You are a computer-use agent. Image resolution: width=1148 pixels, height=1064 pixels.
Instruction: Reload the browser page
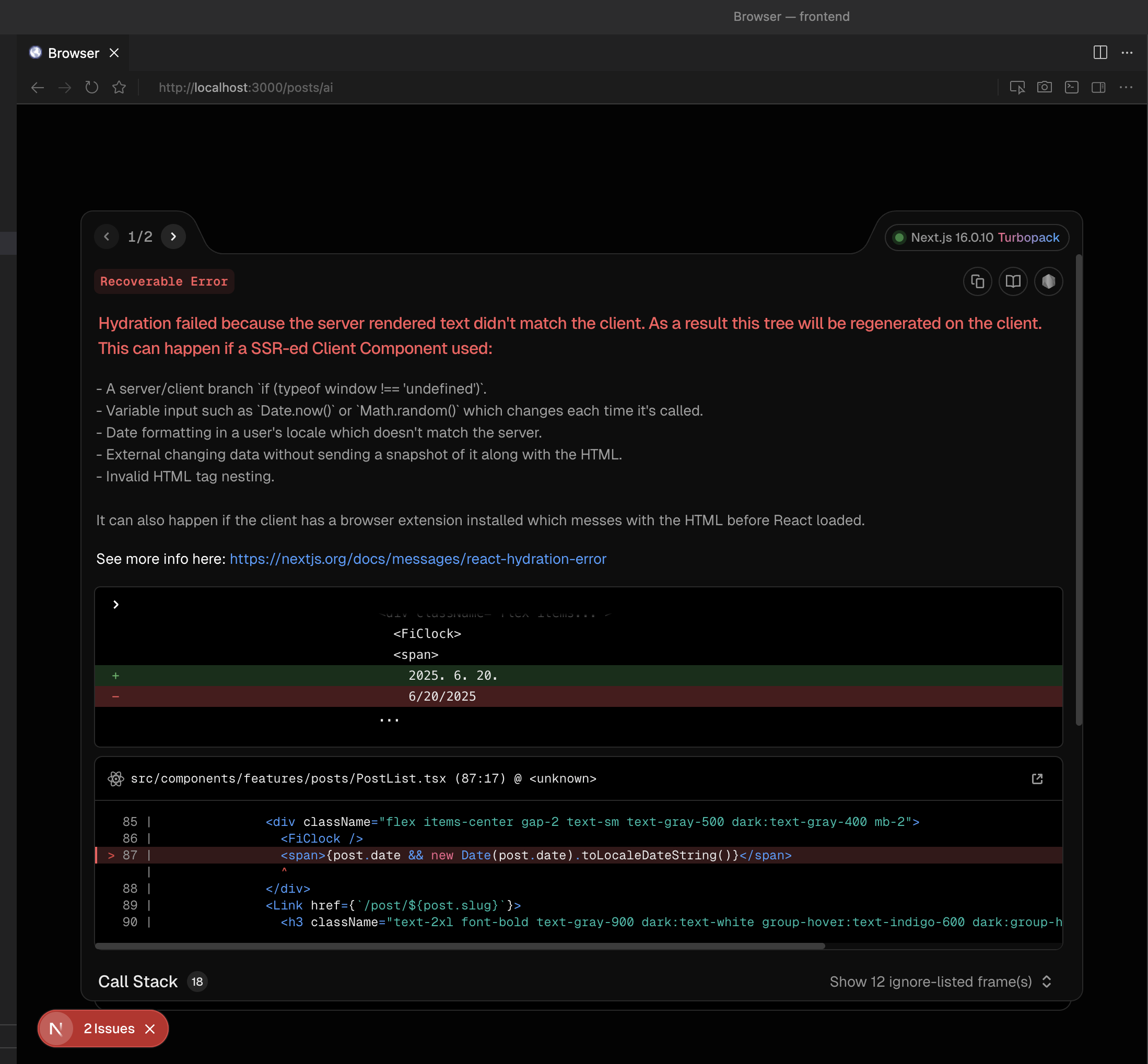click(91, 88)
